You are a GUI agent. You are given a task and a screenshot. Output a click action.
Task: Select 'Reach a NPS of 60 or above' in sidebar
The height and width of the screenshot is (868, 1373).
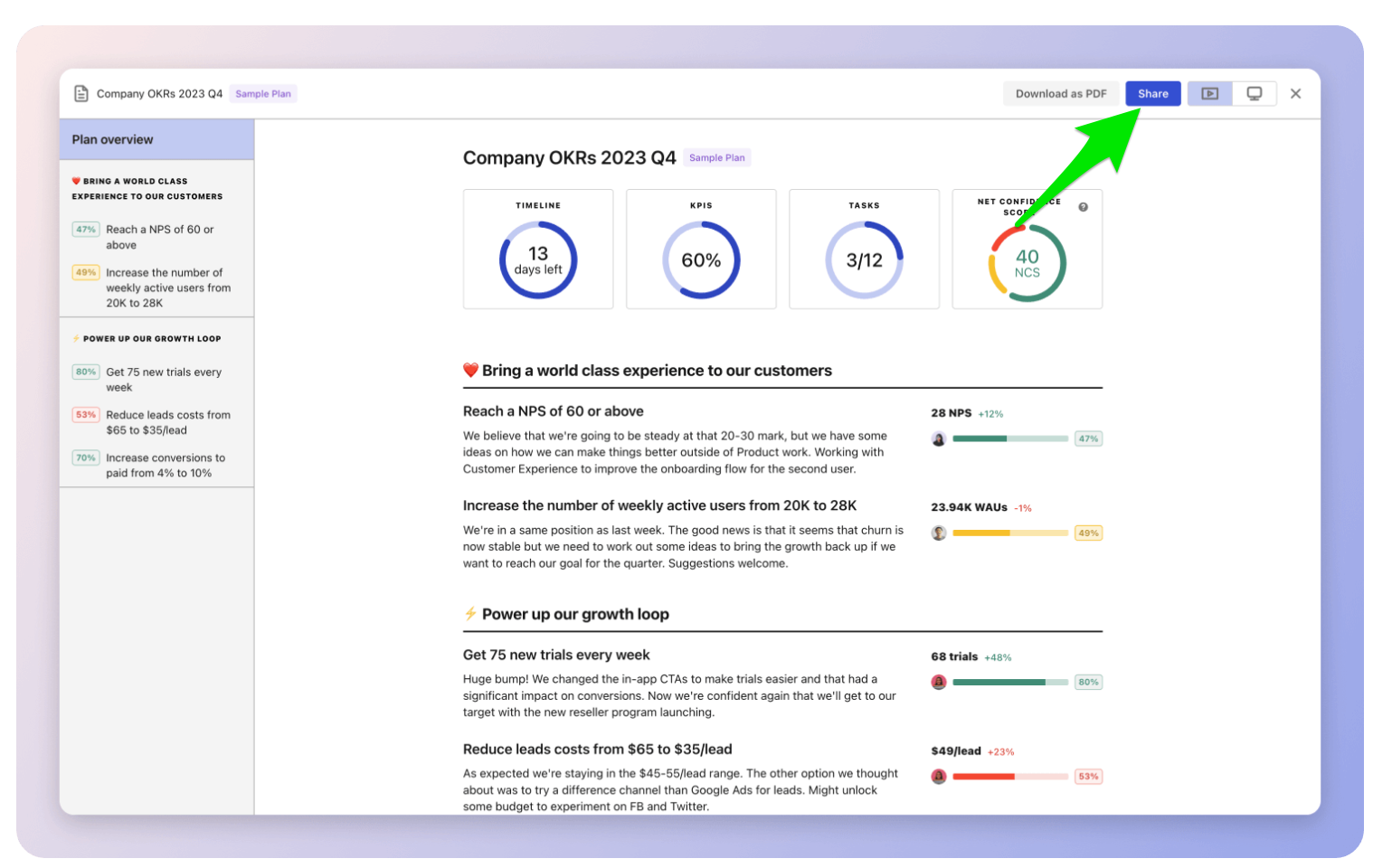point(159,237)
